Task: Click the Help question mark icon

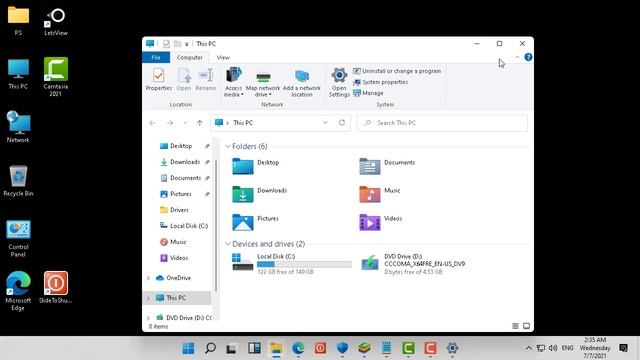Action: [528, 57]
